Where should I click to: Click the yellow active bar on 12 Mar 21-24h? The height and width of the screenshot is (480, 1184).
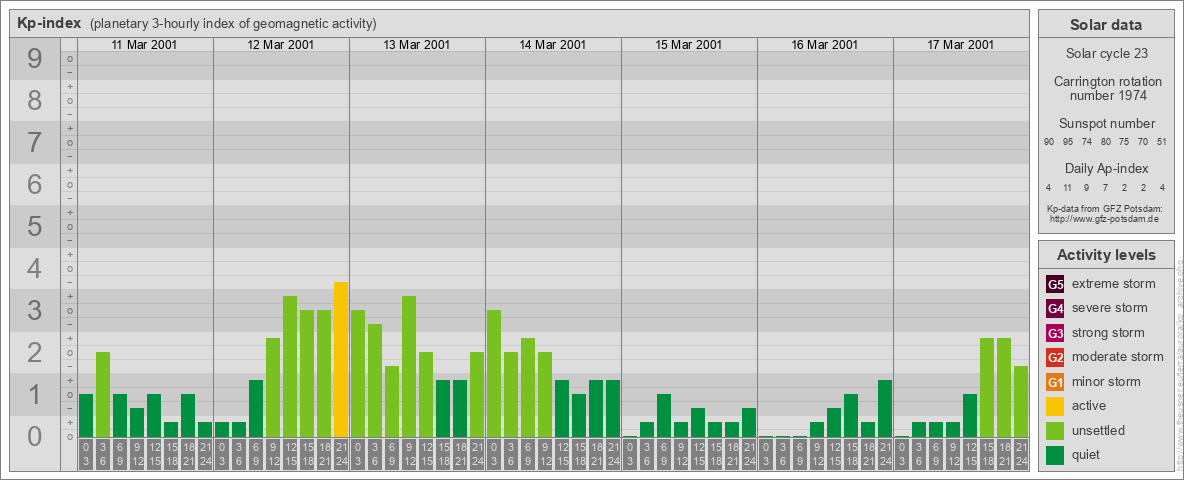341,359
